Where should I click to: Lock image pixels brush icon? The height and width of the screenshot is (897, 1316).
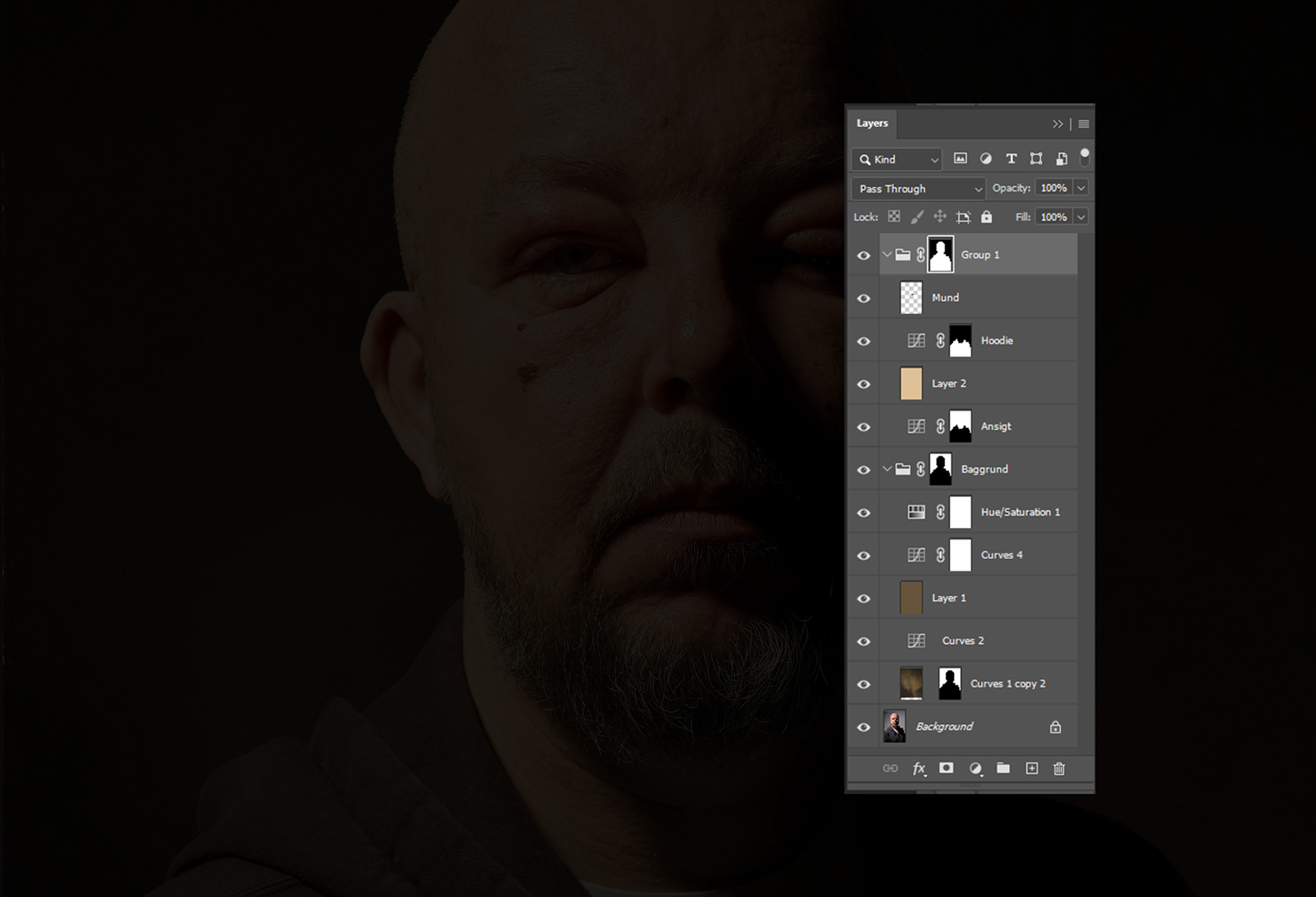(917, 217)
